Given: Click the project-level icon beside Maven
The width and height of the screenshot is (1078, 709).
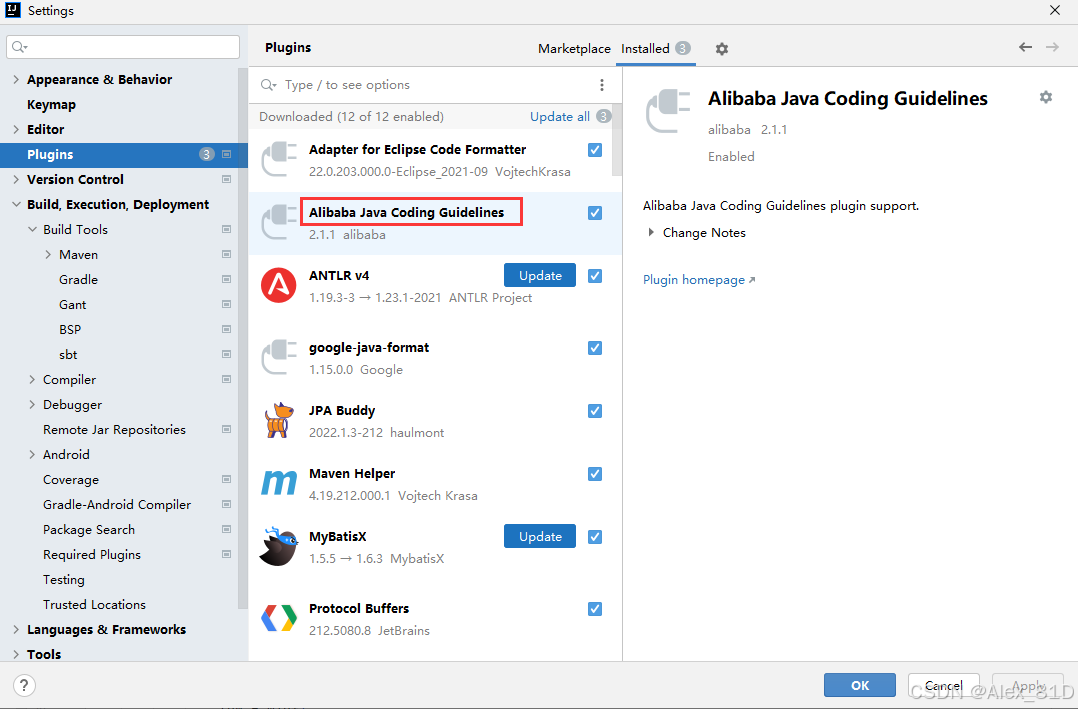Looking at the screenshot, I should click(x=226, y=254).
